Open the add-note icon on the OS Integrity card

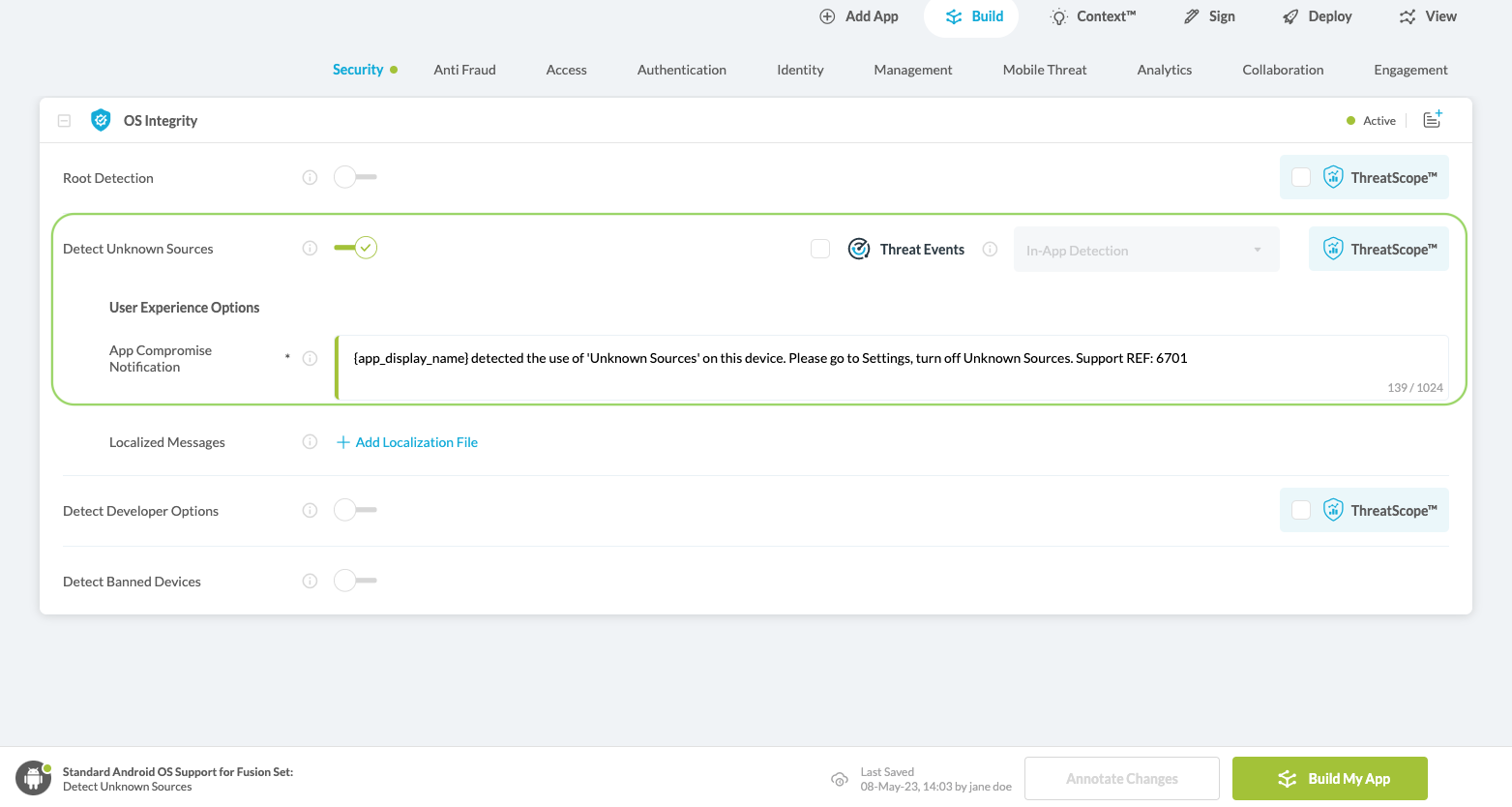click(1433, 119)
